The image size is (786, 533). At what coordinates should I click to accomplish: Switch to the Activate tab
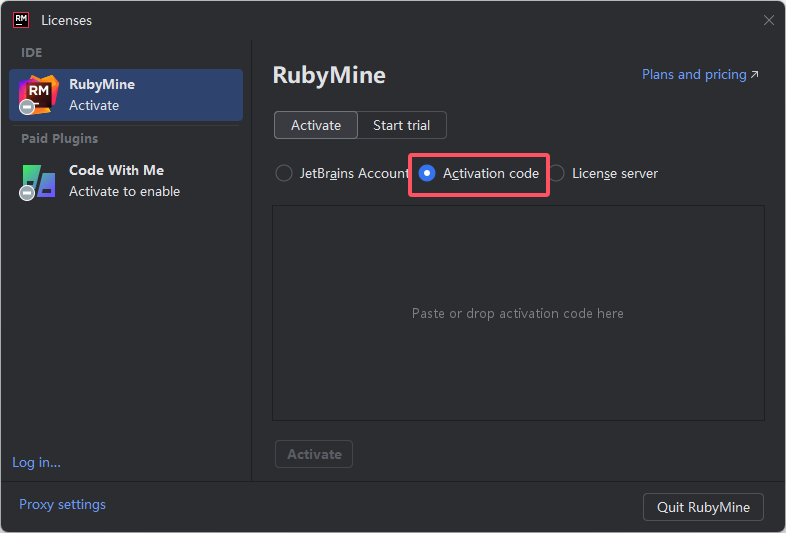(x=316, y=125)
